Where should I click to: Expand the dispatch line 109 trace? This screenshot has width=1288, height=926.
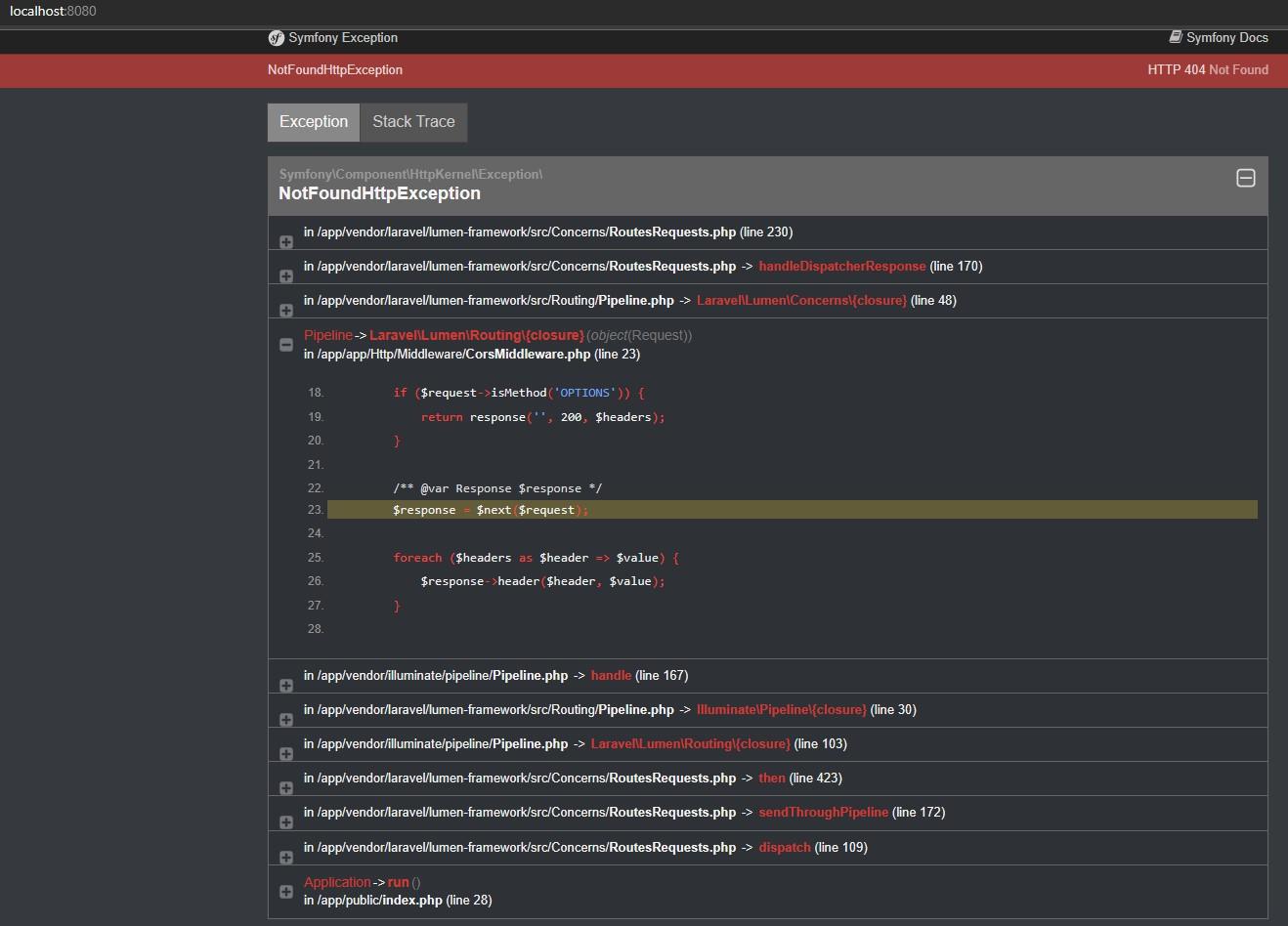point(286,858)
